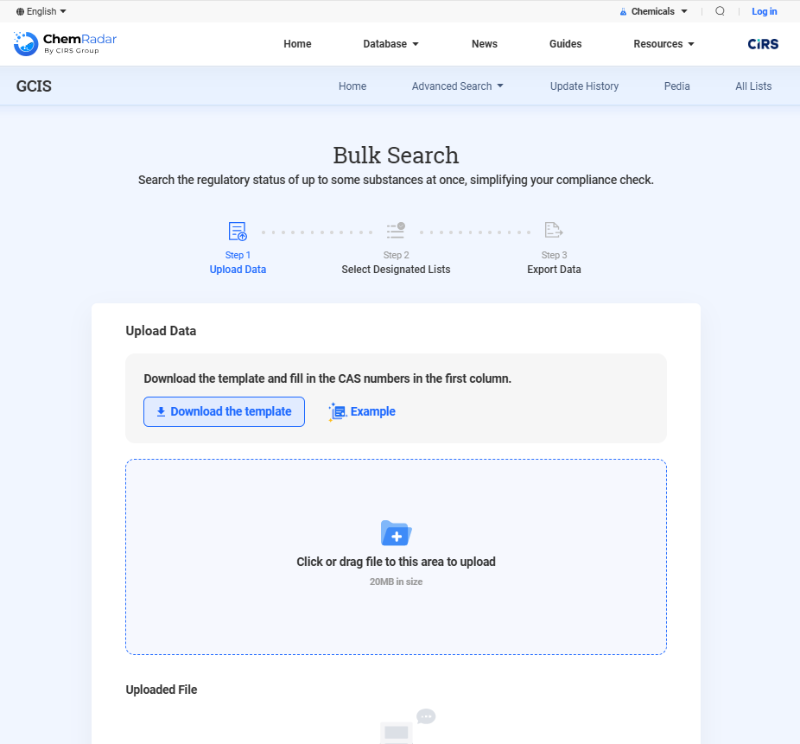Viewport: 800px width, 744px height.
Task: Expand the Advanced Search submenu
Action: (x=458, y=86)
